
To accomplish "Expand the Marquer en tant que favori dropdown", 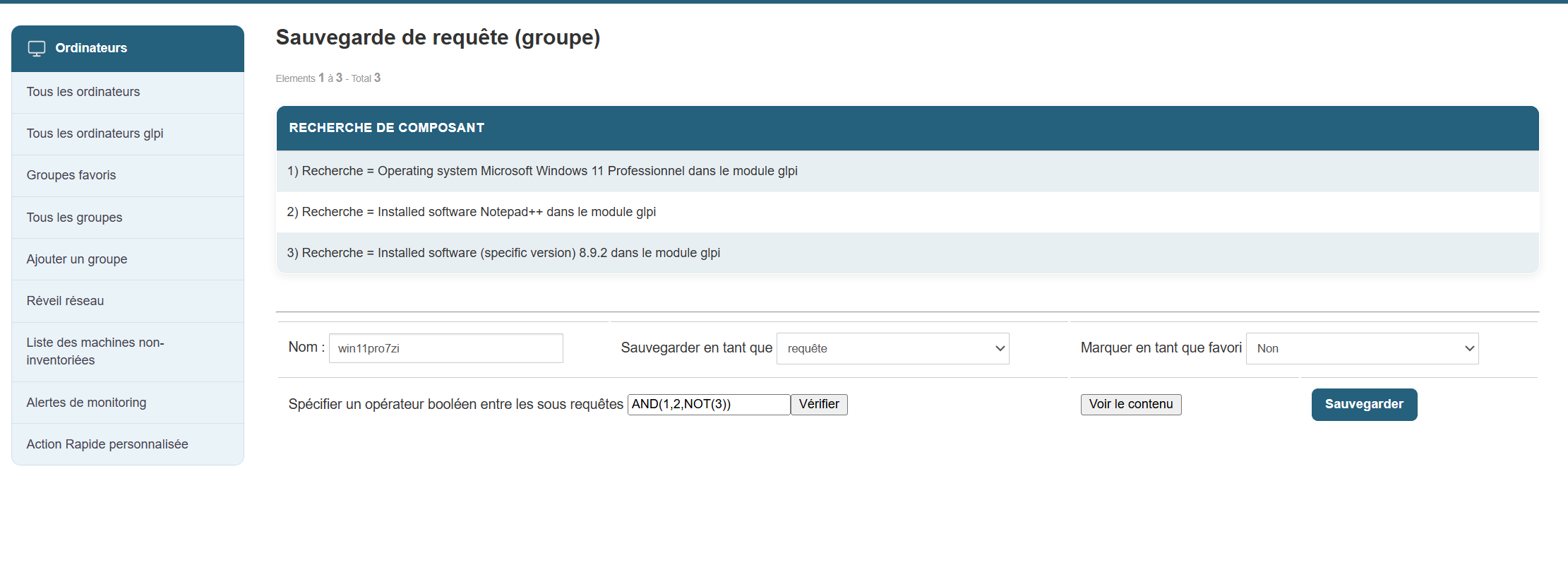I will click(x=1362, y=348).
